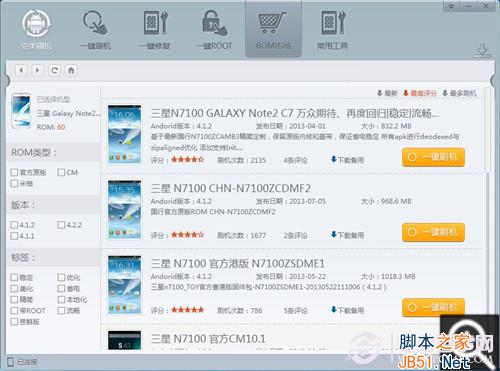Open the 一键ROOT tab

click(x=214, y=29)
